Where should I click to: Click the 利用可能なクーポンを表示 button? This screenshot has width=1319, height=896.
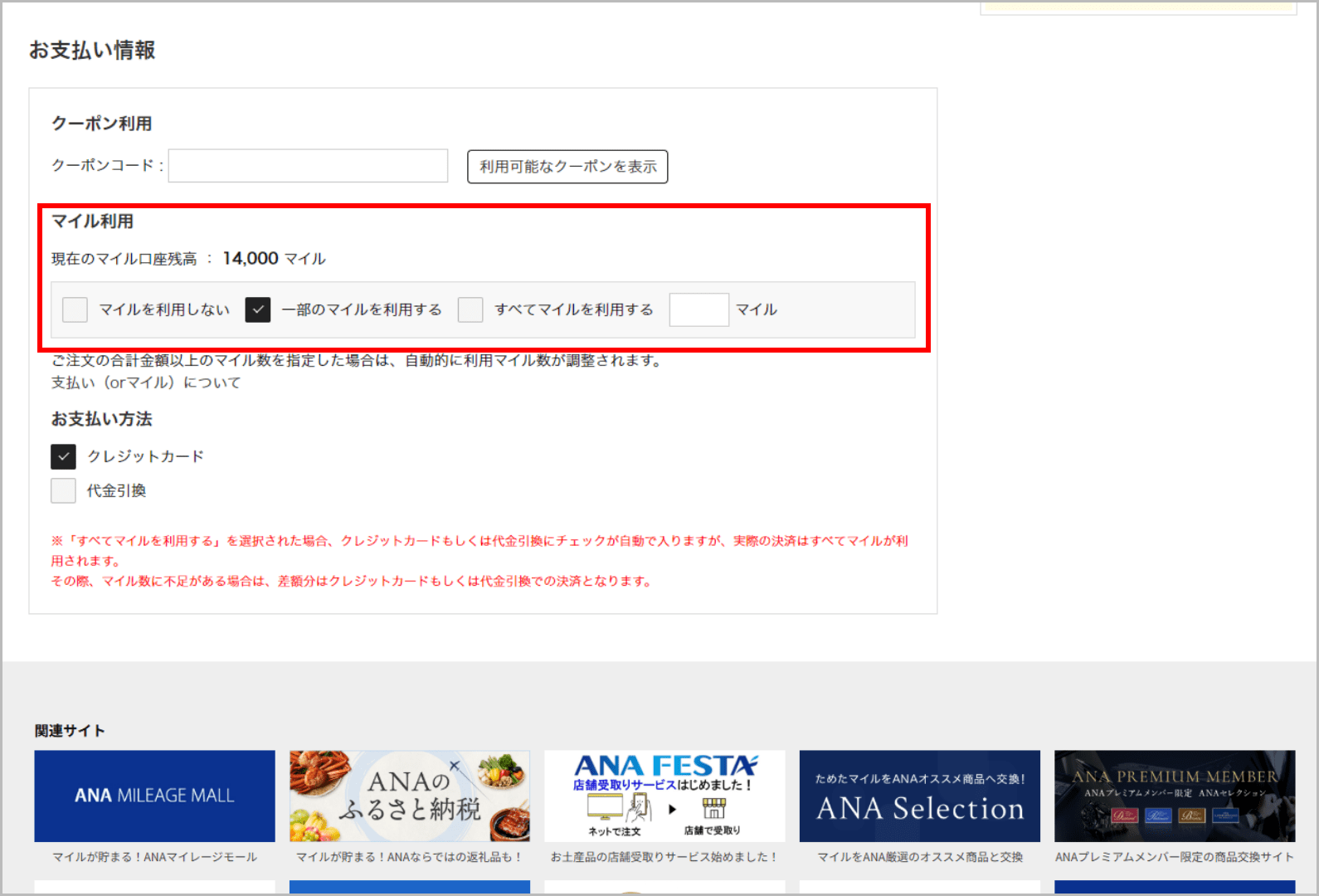click(x=567, y=167)
